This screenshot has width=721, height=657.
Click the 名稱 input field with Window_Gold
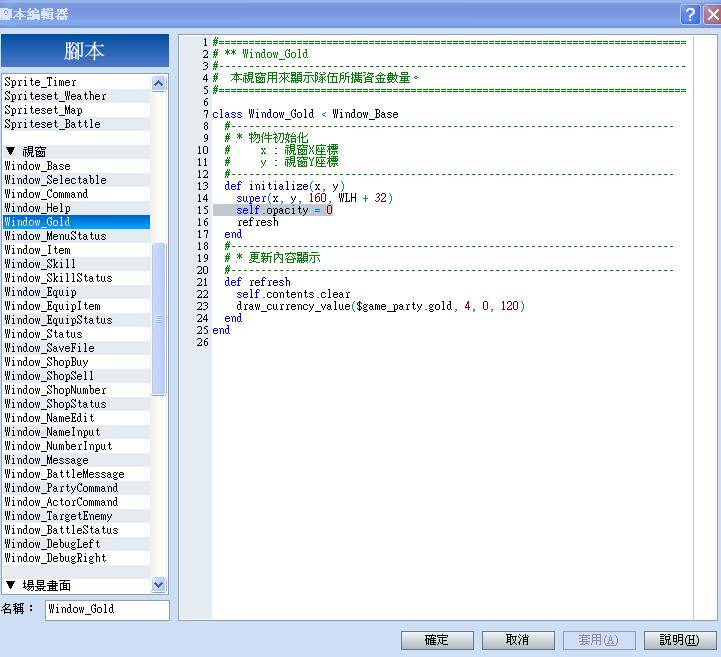tap(107, 610)
